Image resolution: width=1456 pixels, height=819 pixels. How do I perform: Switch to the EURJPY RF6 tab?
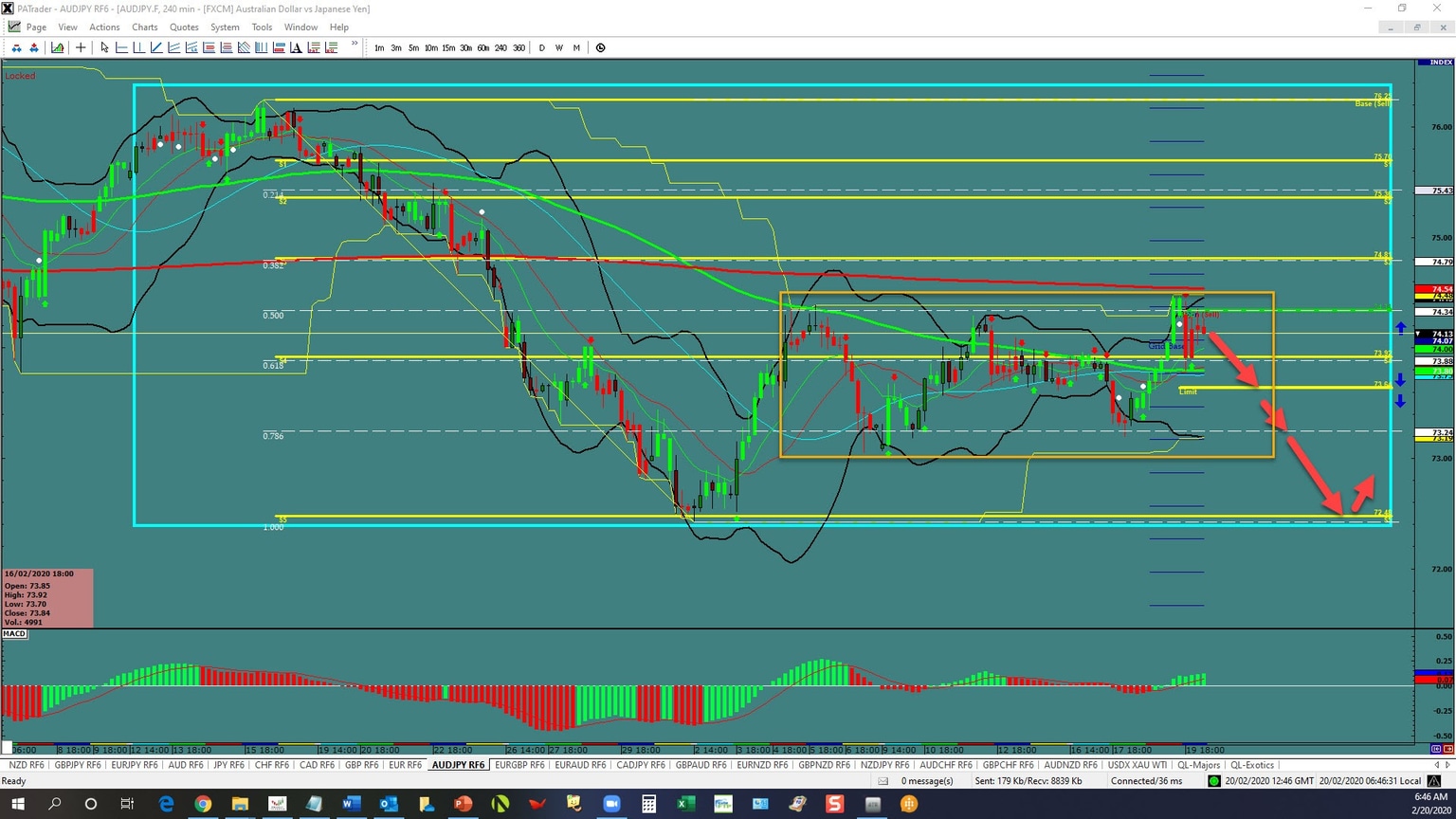tap(134, 765)
